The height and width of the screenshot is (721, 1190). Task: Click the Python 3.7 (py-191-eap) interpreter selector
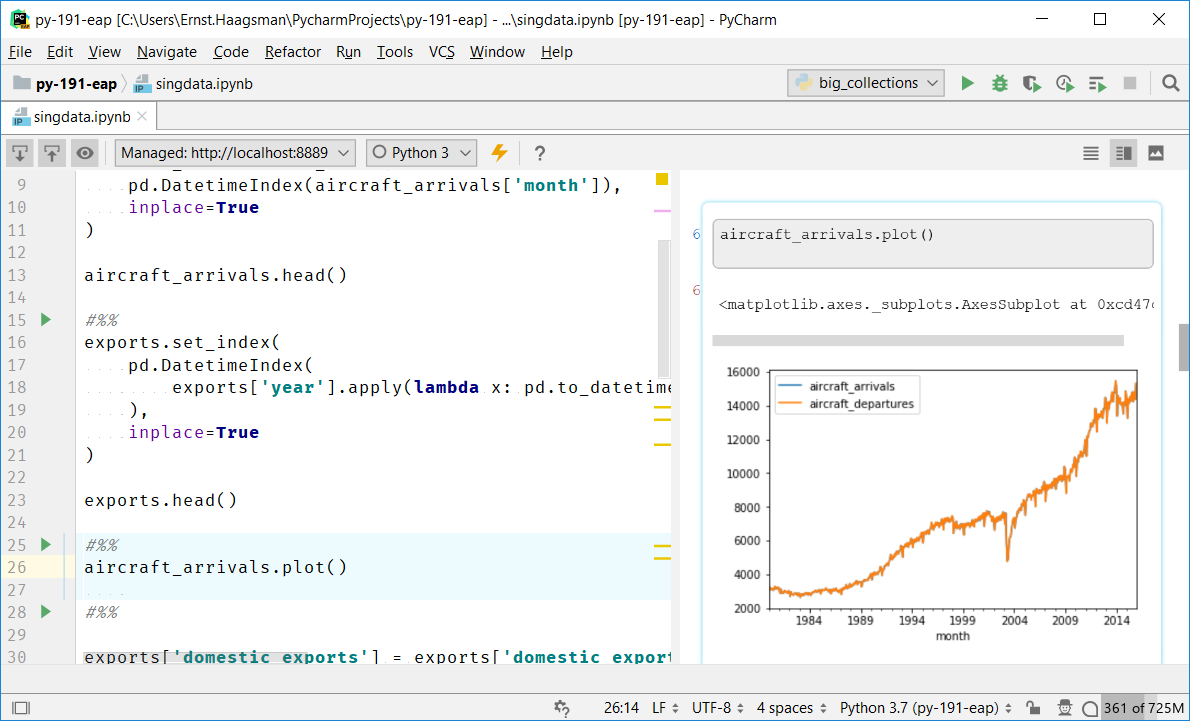(x=922, y=707)
